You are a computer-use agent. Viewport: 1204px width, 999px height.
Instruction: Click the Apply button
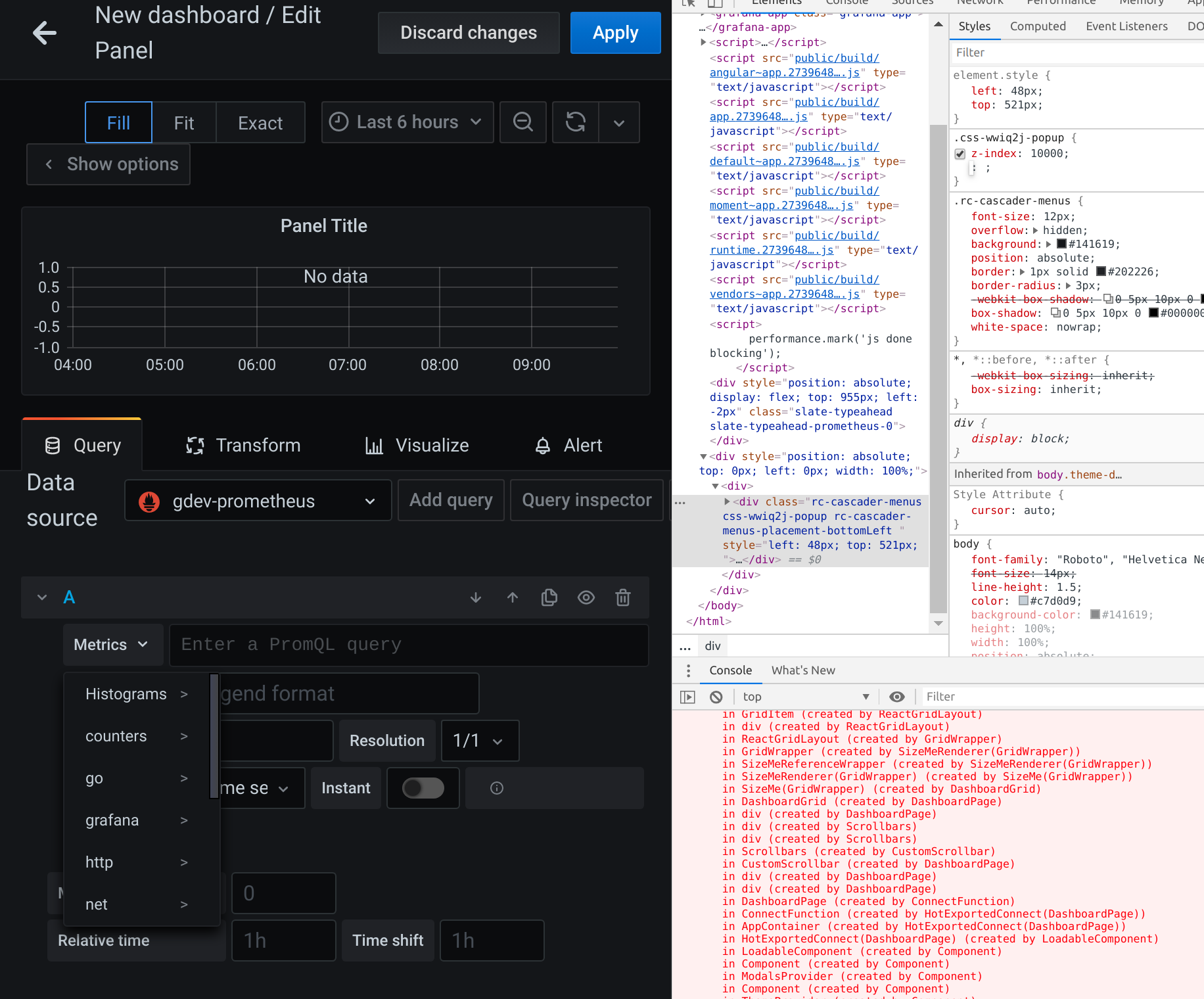[614, 33]
